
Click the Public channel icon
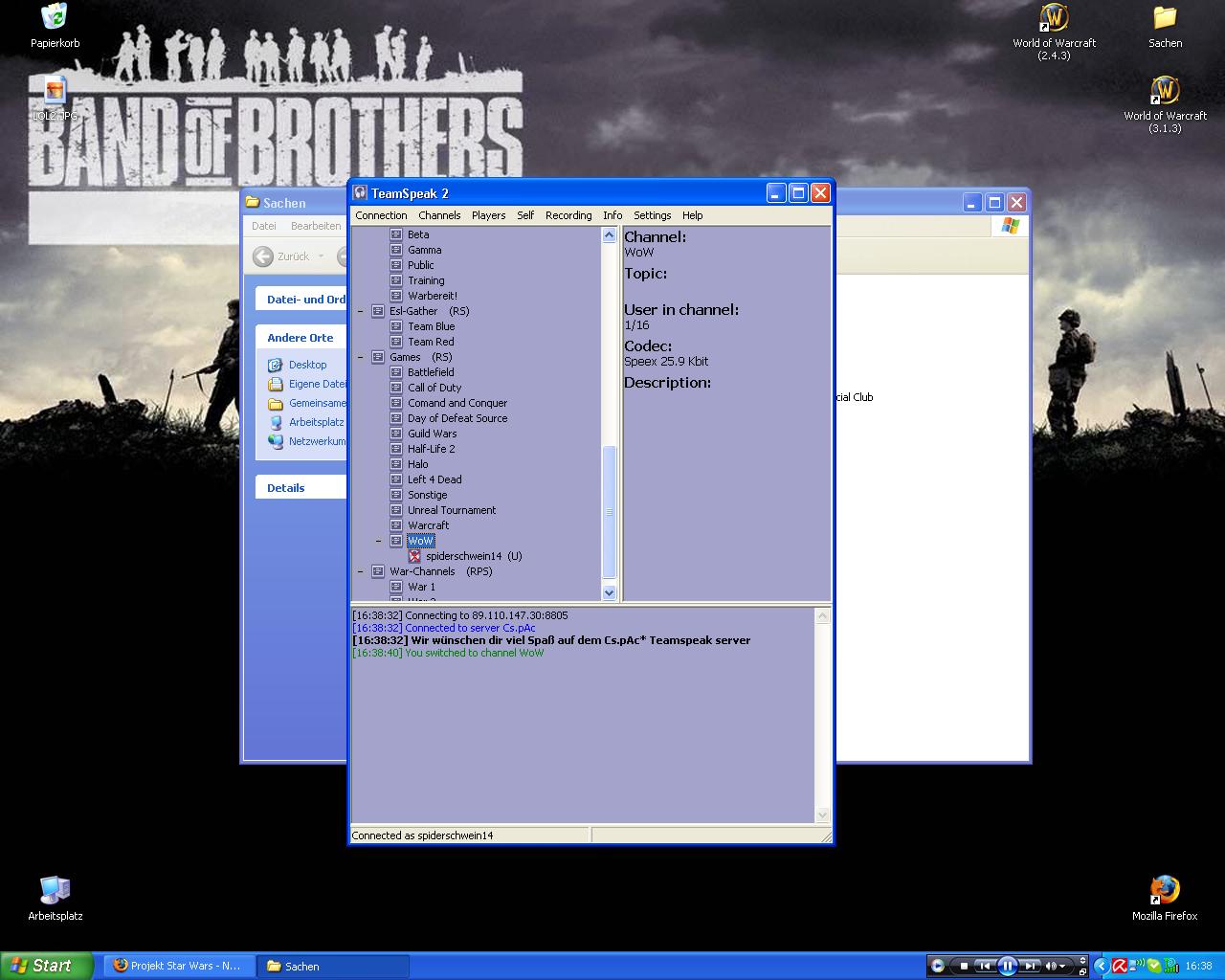coord(396,265)
